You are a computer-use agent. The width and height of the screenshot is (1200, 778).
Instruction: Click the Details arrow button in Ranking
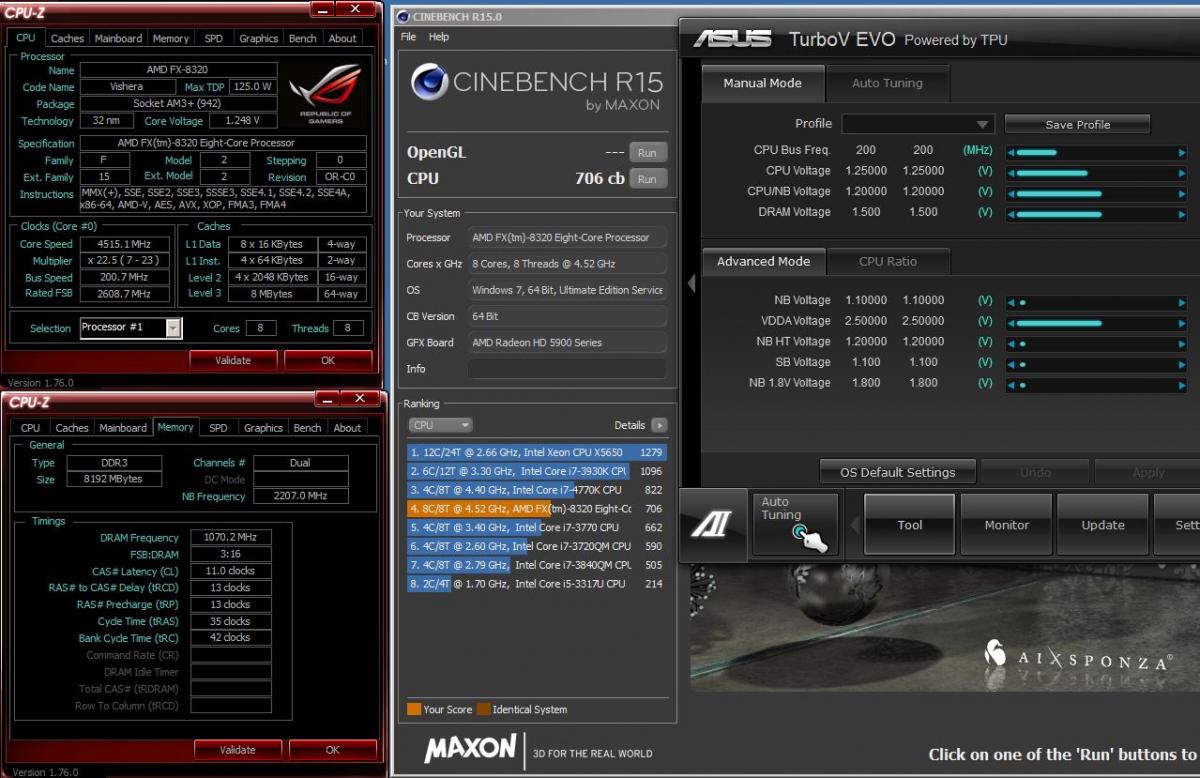pos(659,425)
